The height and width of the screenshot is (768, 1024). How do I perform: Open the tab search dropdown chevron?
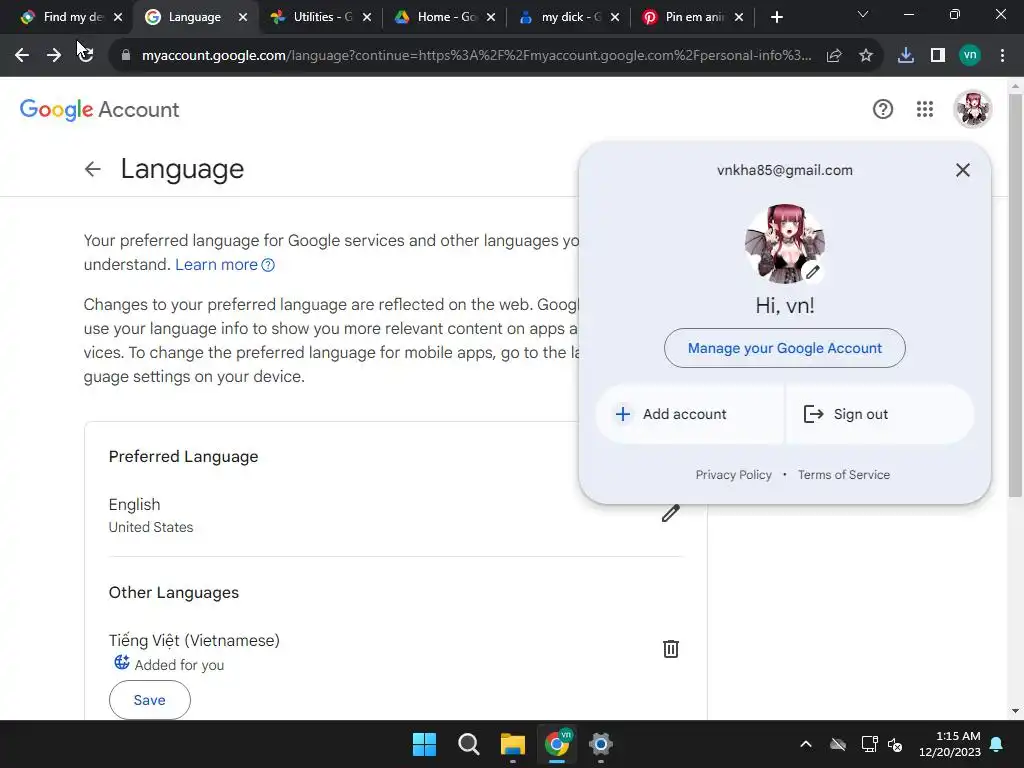863,14
